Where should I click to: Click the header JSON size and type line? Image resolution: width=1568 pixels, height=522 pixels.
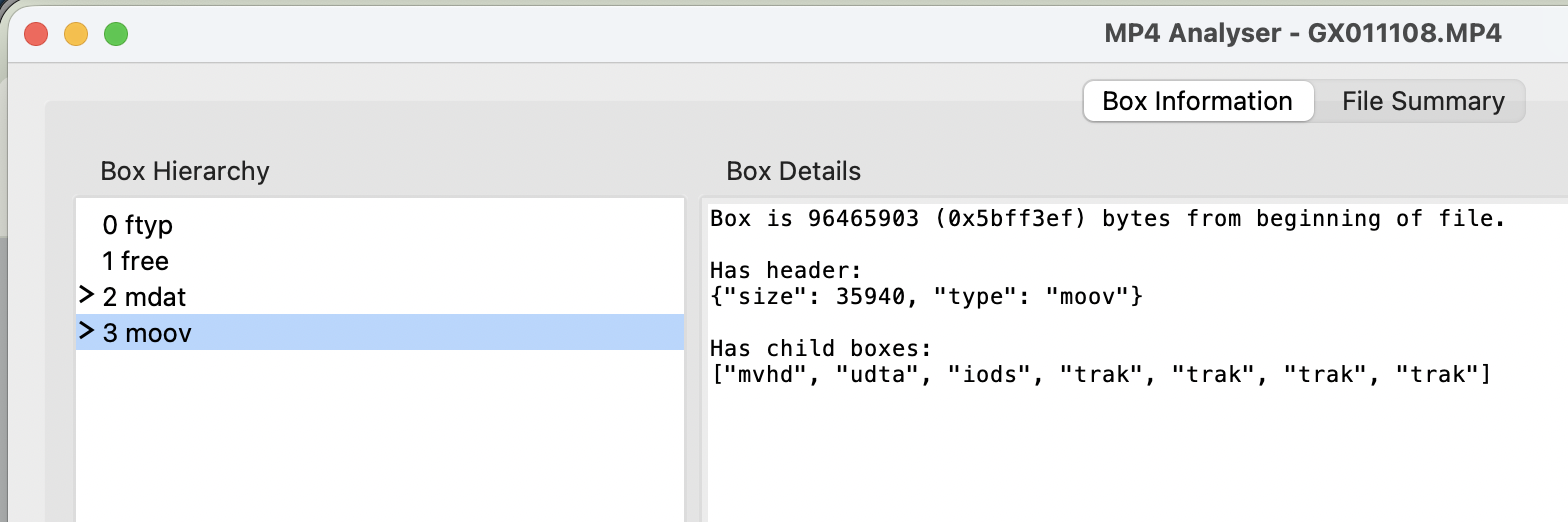[x=926, y=297]
